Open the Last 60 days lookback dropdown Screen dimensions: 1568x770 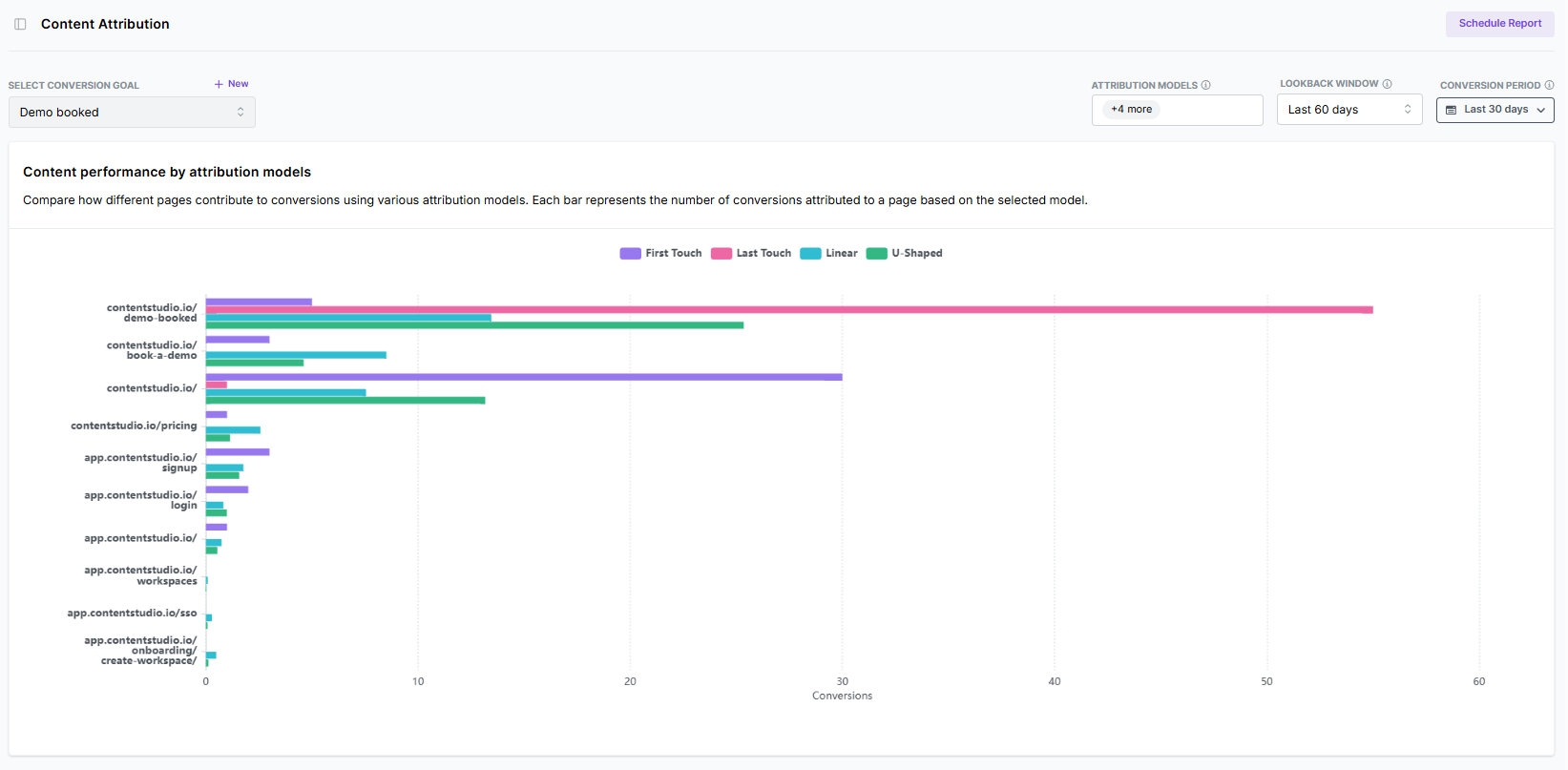(1349, 110)
